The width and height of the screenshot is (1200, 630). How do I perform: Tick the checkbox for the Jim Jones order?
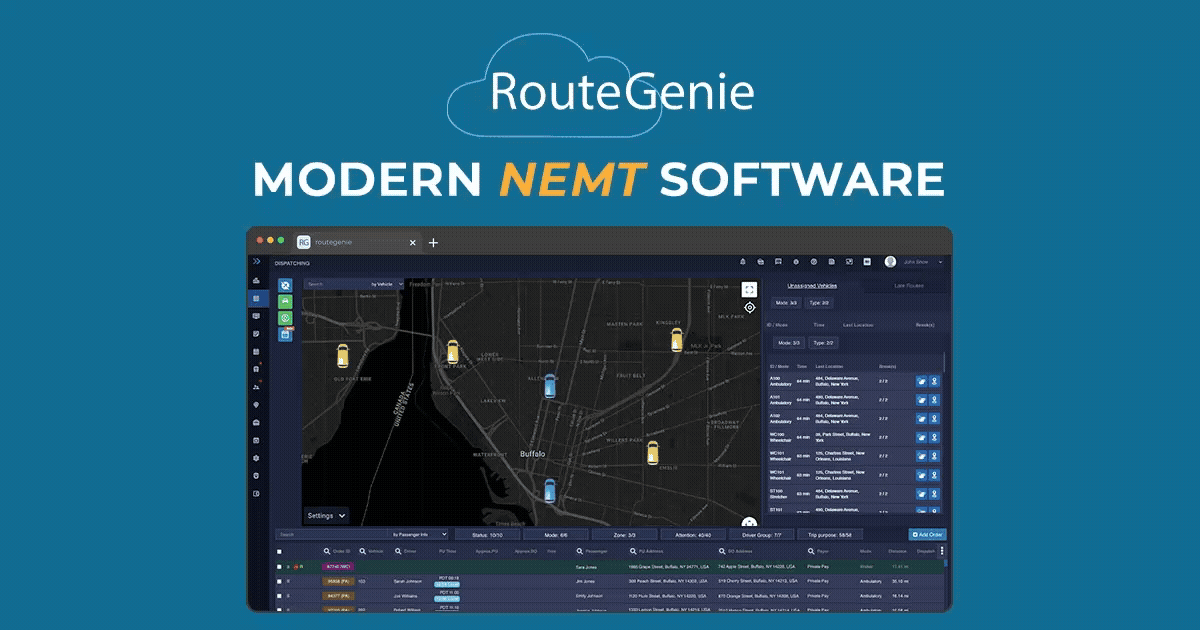pyautogui.click(x=280, y=580)
